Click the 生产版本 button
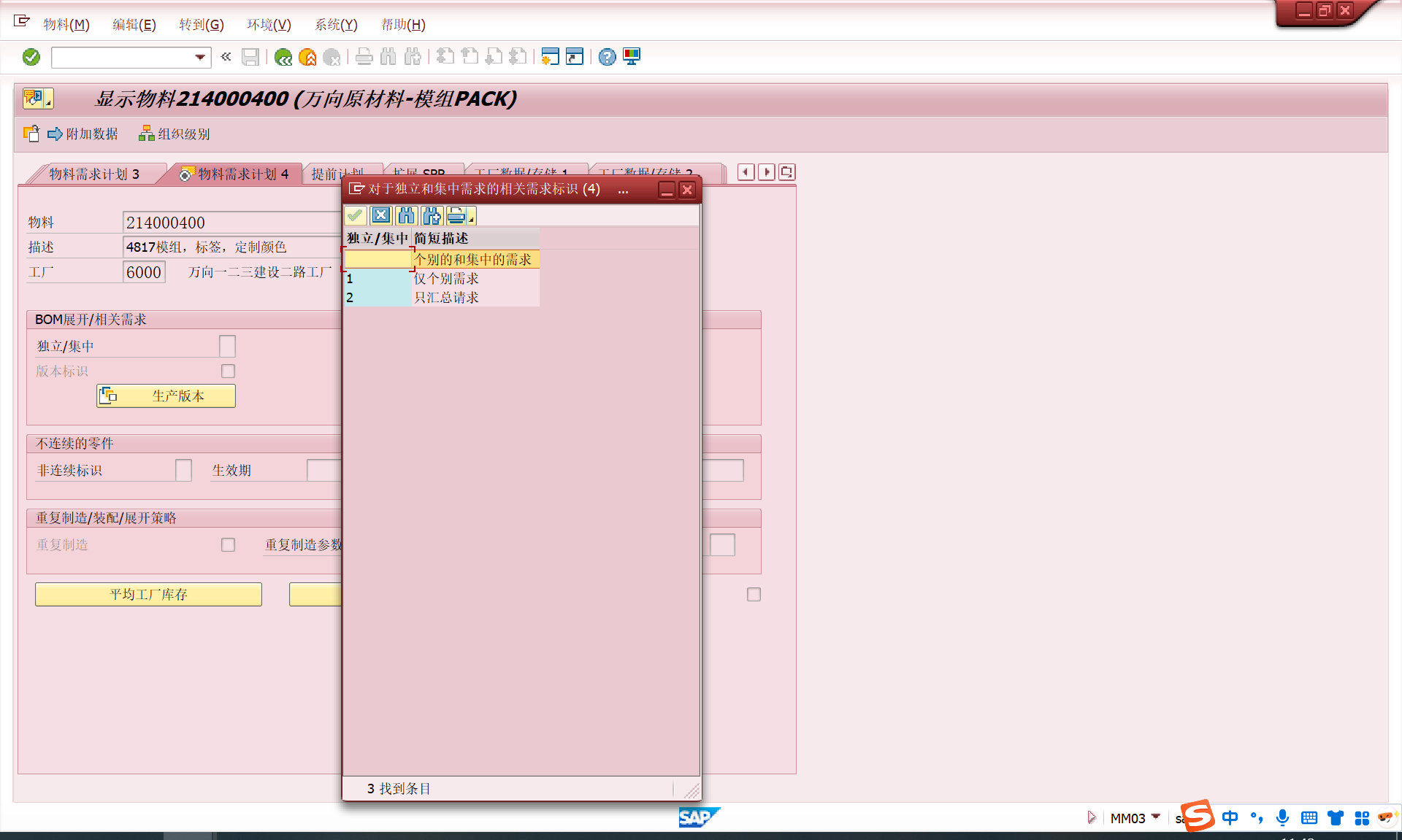 point(166,396)
